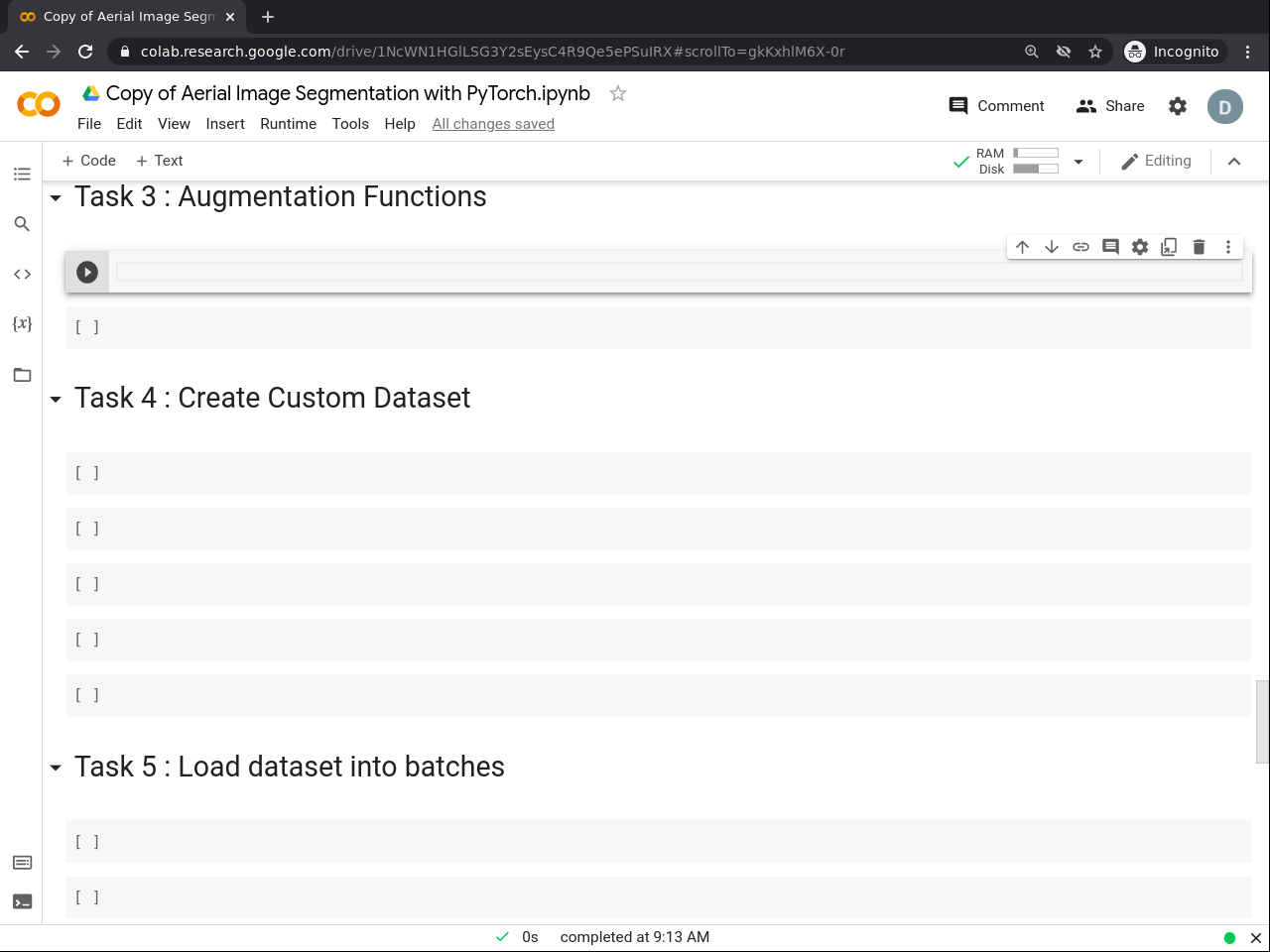Run the selected code cell
1270x952 pixels.
(x=87, y=272)
